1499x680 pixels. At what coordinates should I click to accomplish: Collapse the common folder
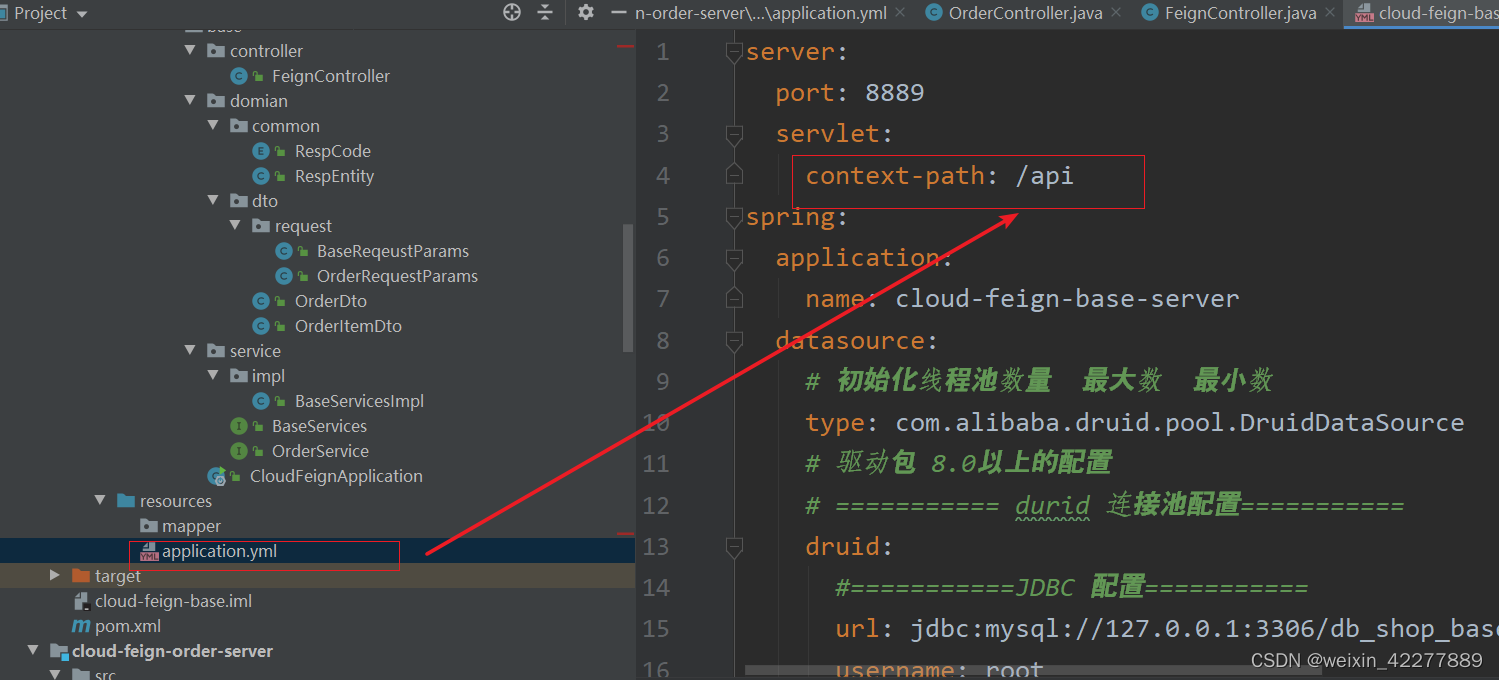click(x=212, y=125)
